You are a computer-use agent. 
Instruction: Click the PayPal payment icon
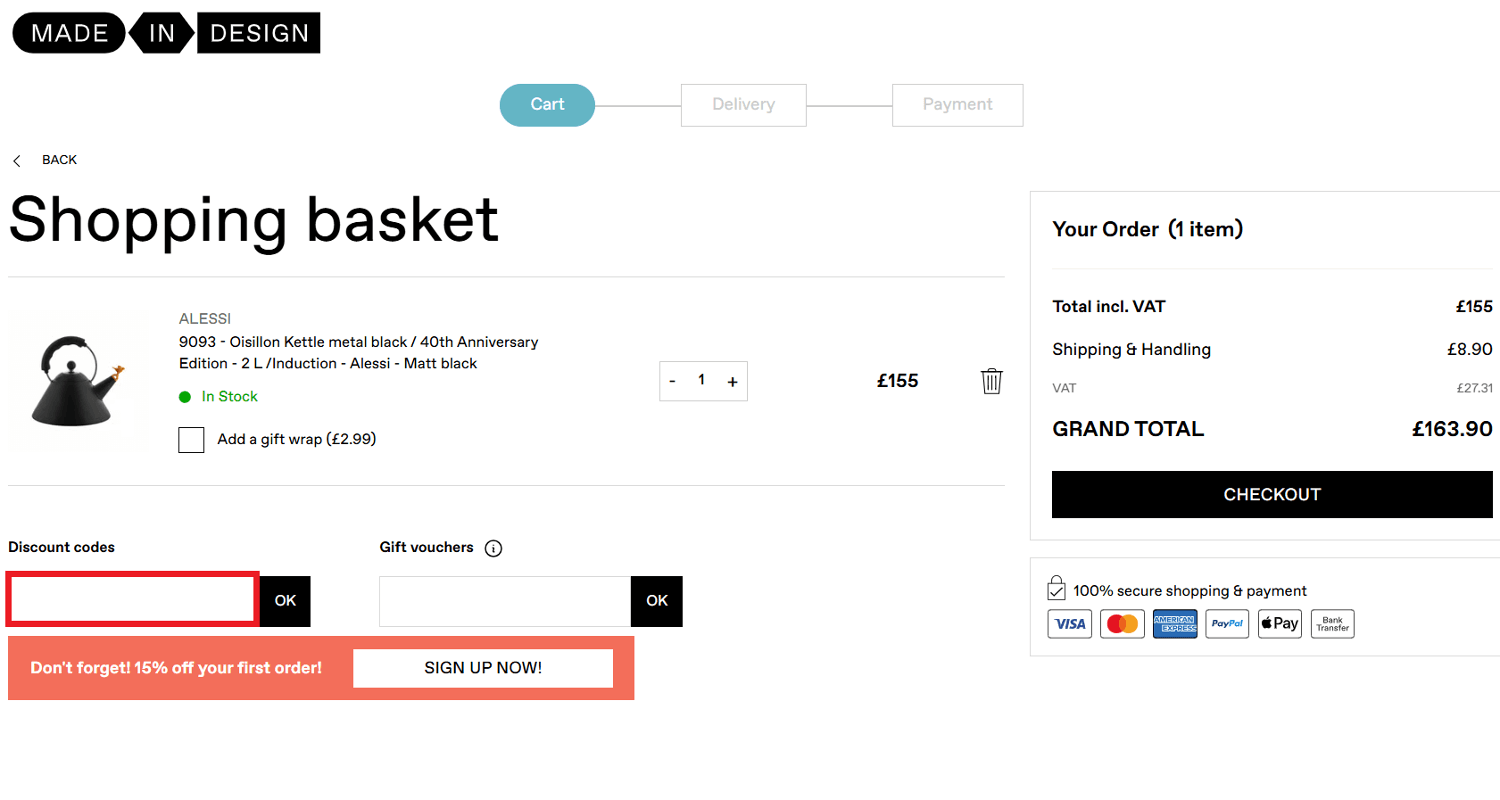tap(1227, 624)
